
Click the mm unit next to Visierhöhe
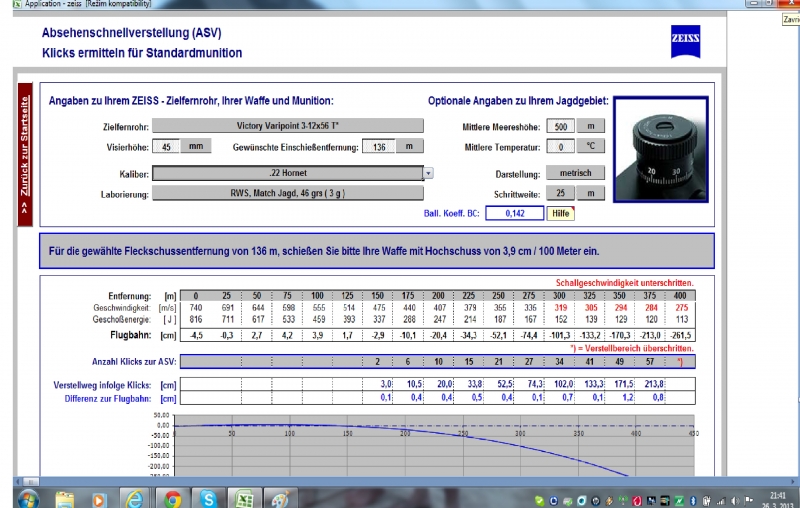click(196, 146)
